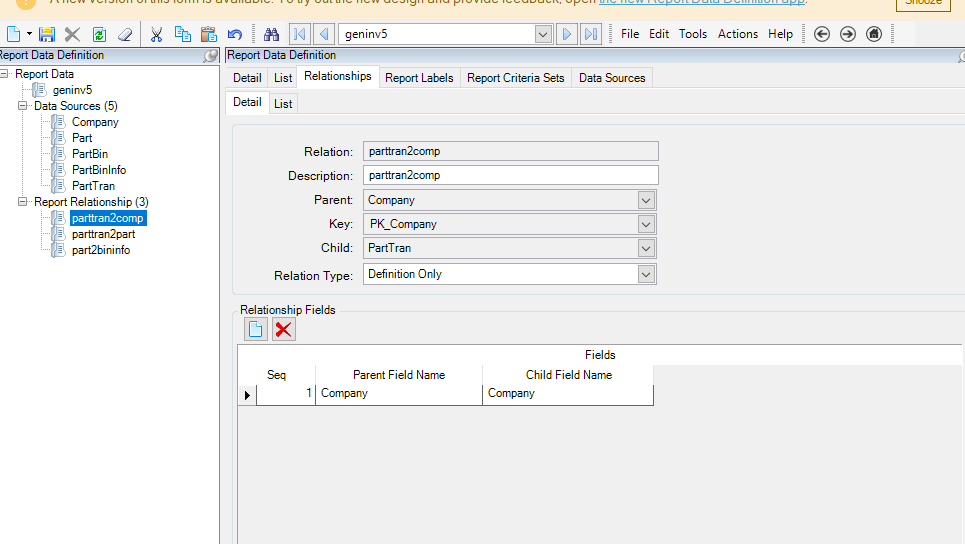
Task: Select the PartBin data source node
Action: tap(90, 154)
